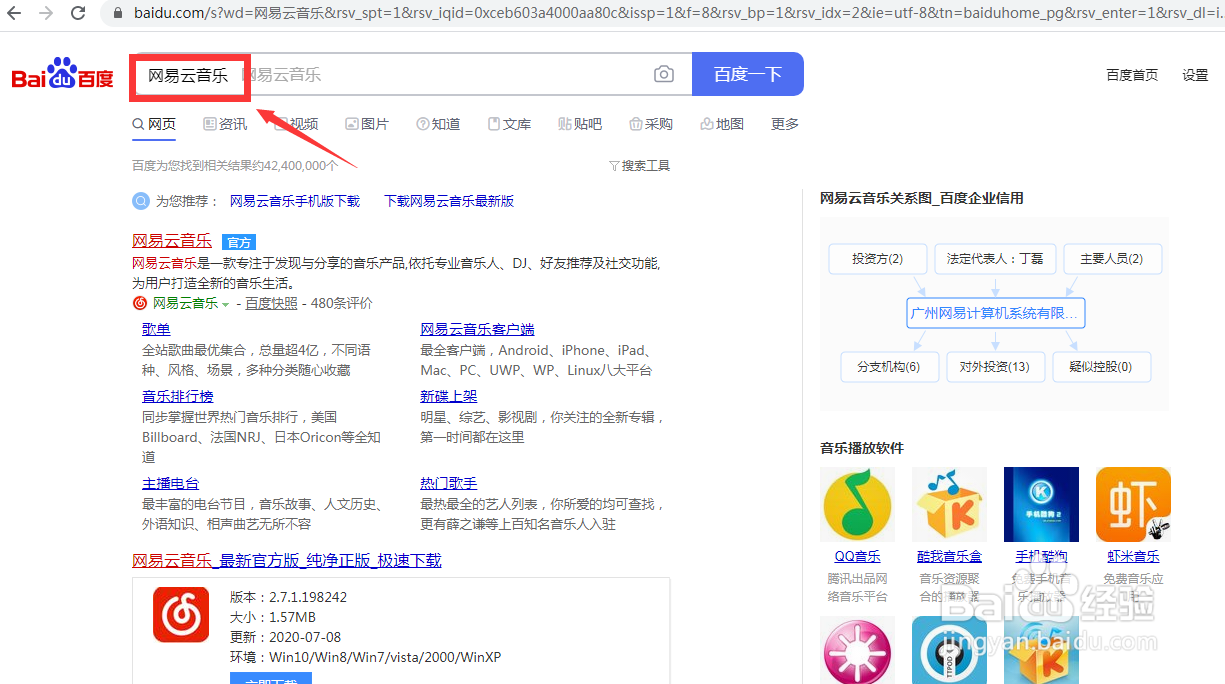Click the 广州网易计算机系统有限 node
1225x684 pixels.
point(996,313)
